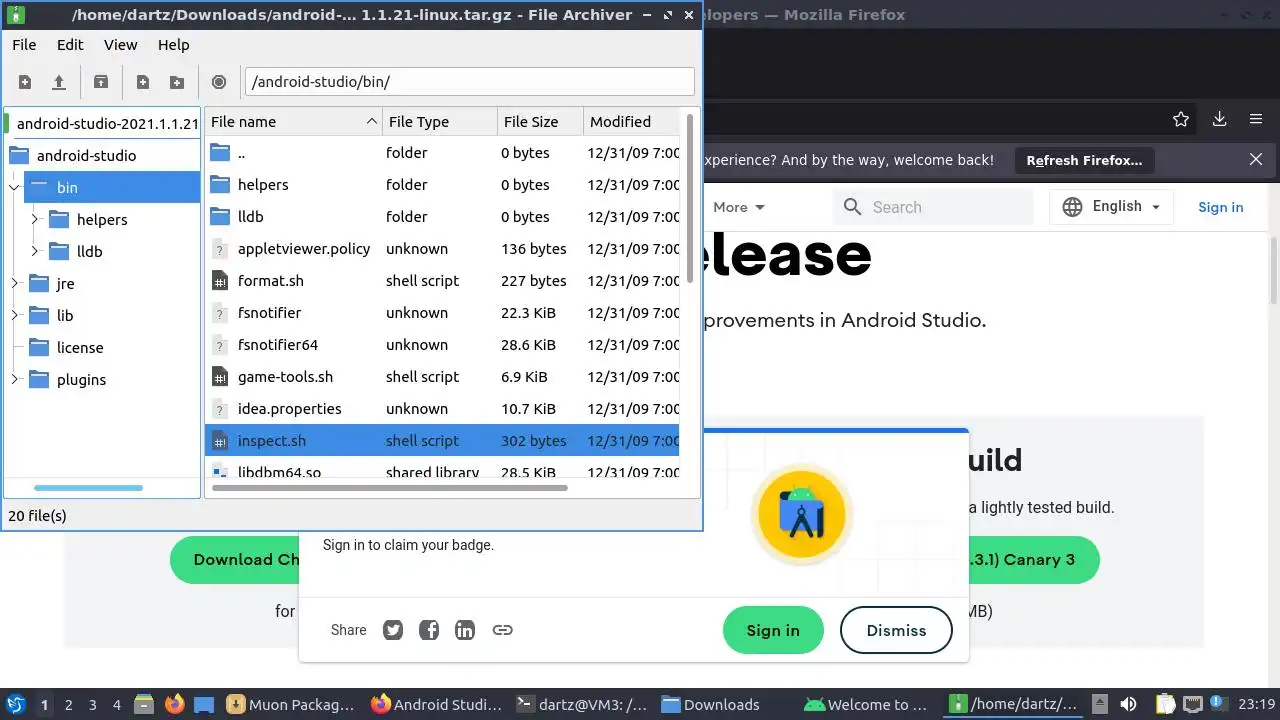Launch the file manager from the taskbar quicklaunch

point(143,704)
